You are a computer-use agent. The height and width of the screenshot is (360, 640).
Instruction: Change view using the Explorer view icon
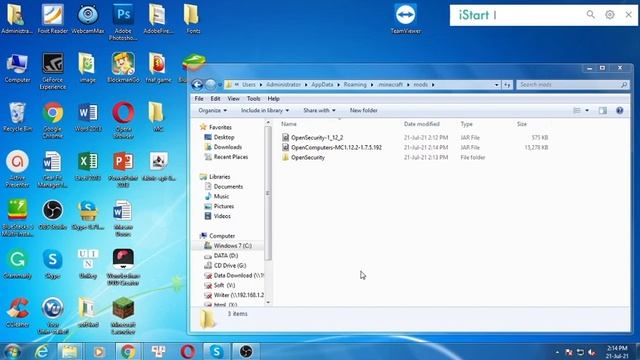tap(577, 110)
